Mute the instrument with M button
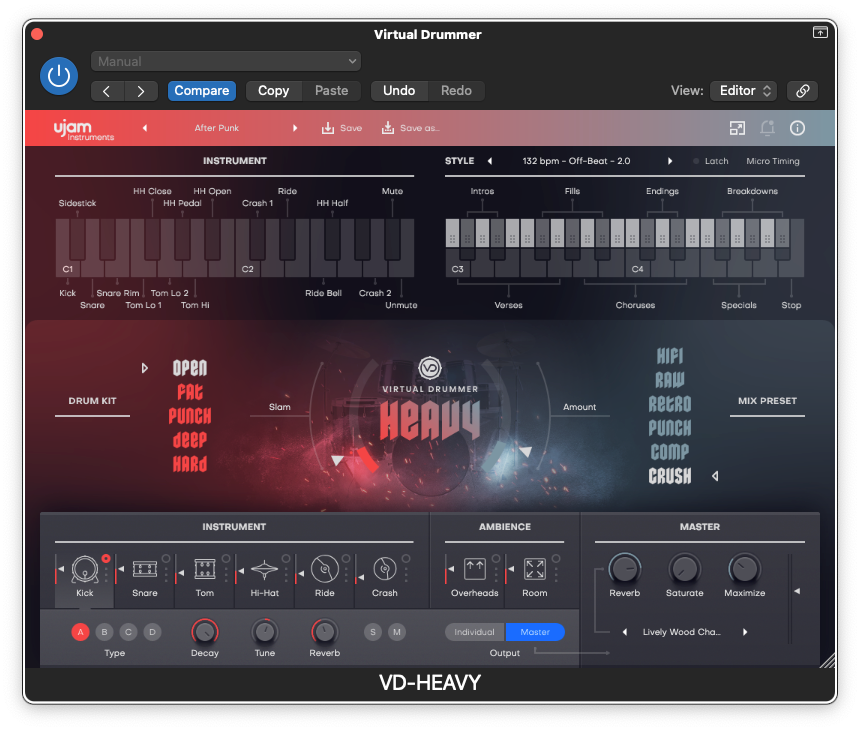The image size is (860, 731). (x=397, y=632)
